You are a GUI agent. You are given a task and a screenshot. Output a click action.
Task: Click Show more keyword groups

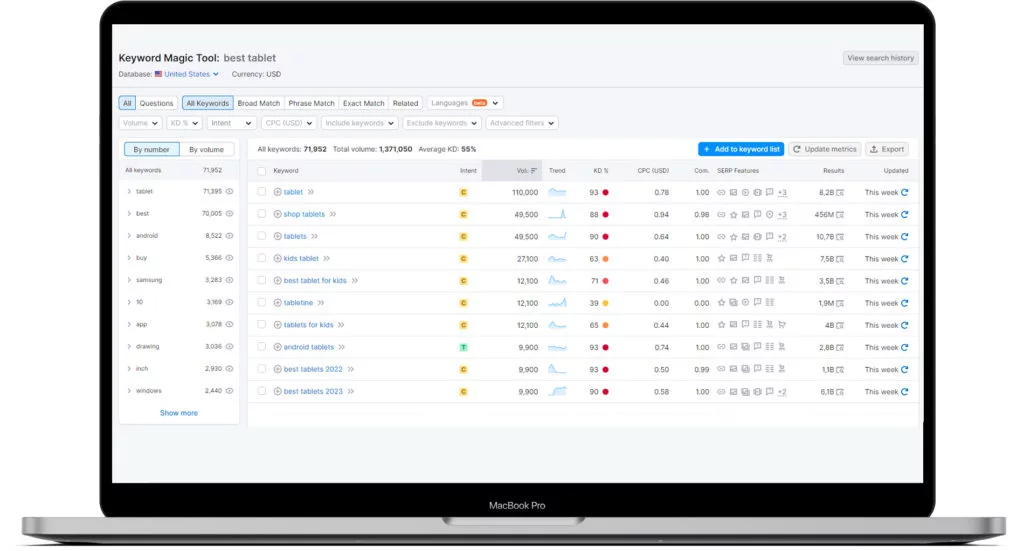179,413
